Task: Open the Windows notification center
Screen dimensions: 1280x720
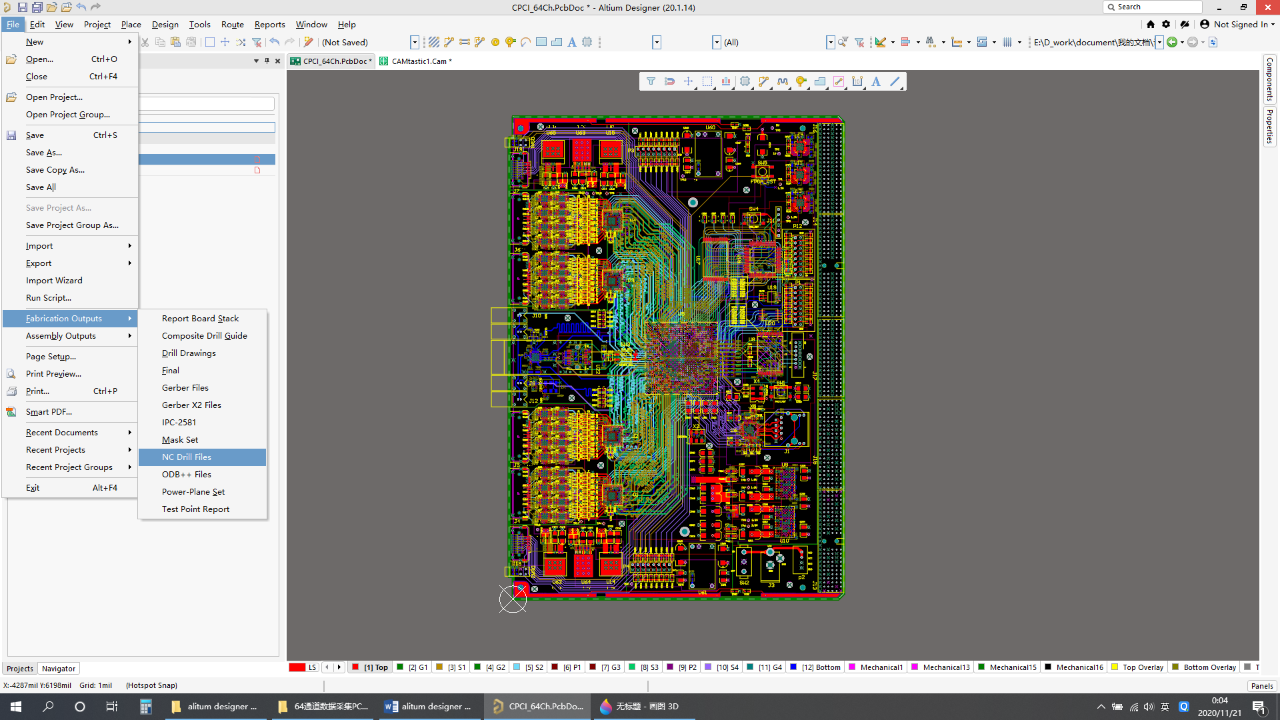Action: pos(1258,706)
